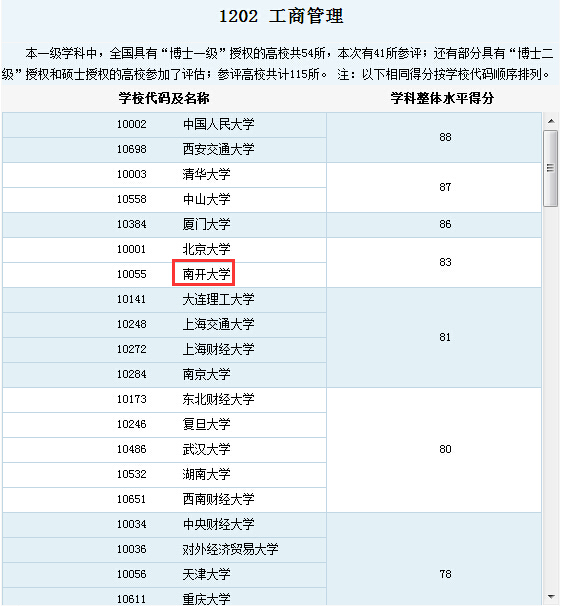
Task: Click school code 10272
Action: pos(132,349)
